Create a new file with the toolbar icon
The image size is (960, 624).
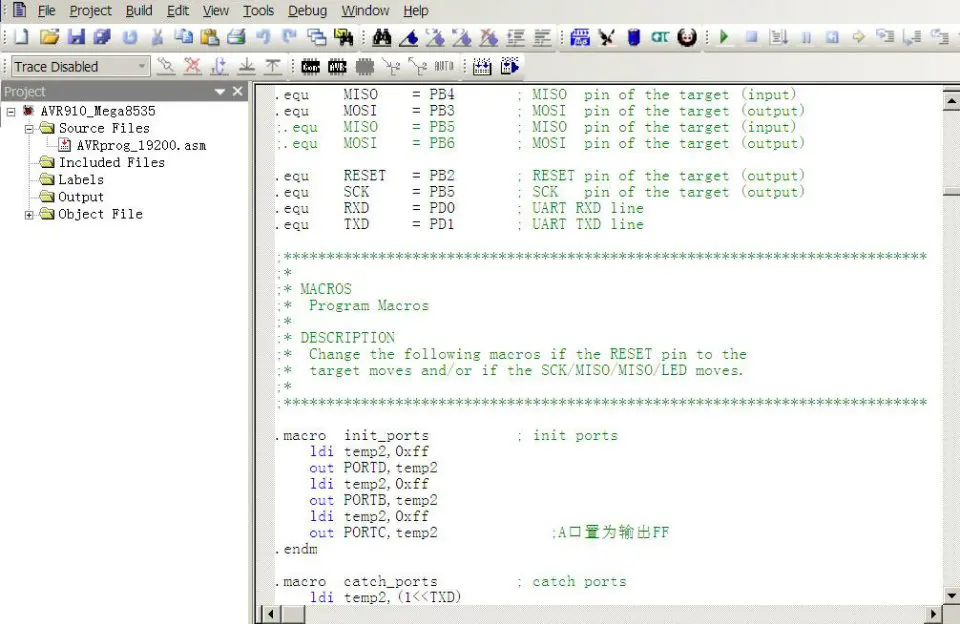pyautogui.click(x=21, y=37)
